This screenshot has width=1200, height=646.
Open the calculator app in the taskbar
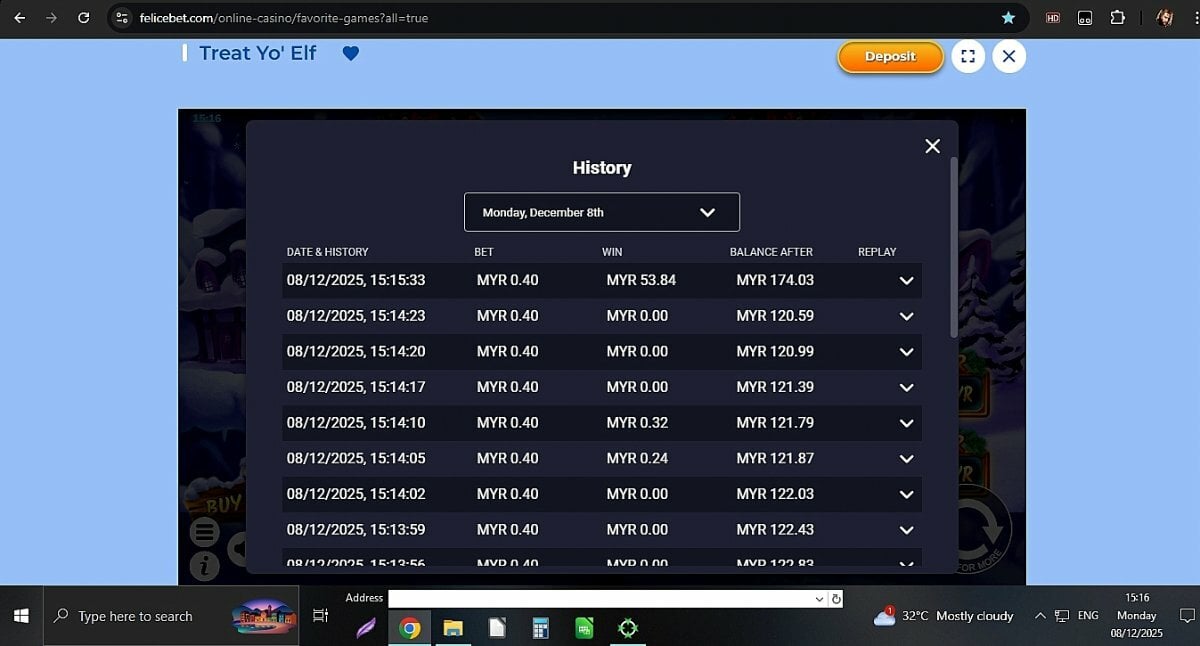point(541,628)
